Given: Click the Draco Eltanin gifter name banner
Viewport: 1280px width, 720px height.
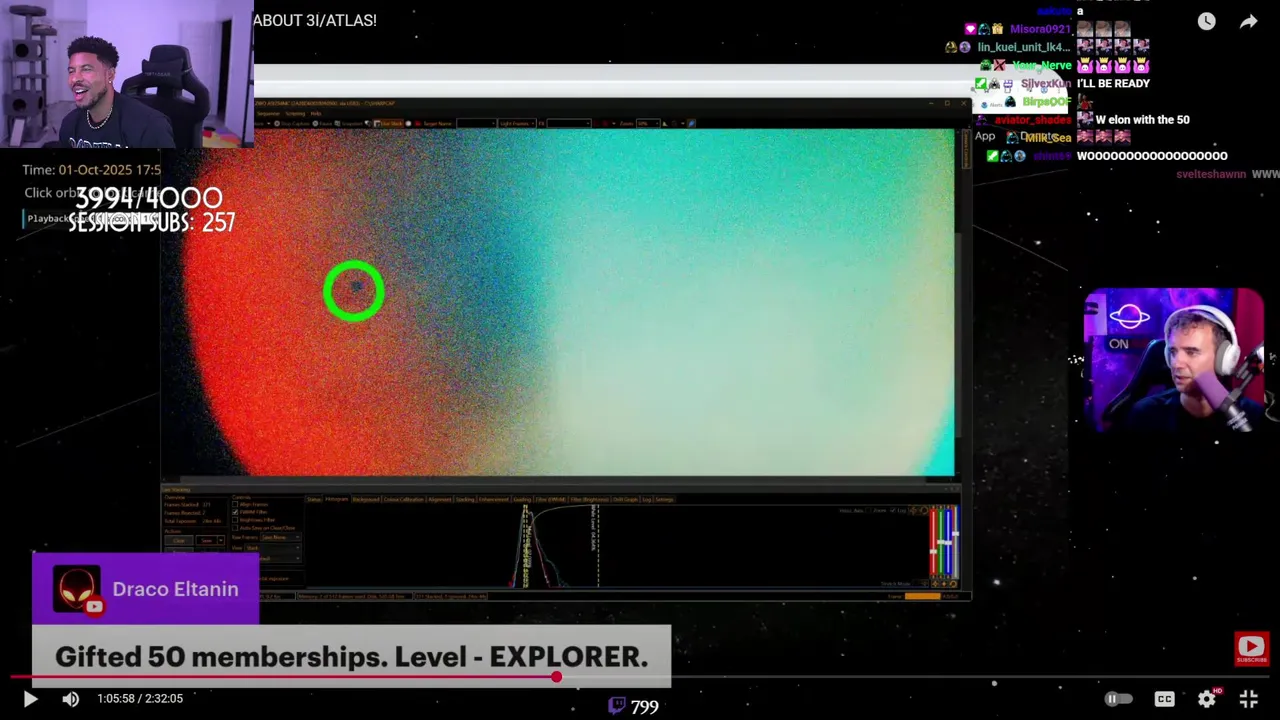Looking at the screenshot, I should tap(146, 589).
